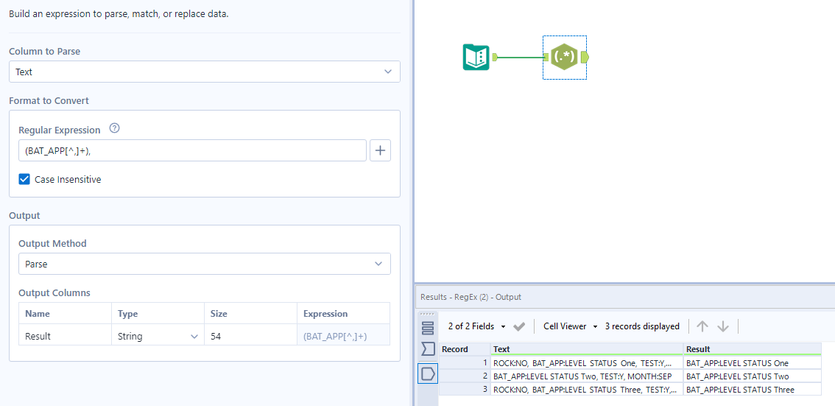
Task: Click the checkmark icon beside fields dropdown
Action: tap(519, 326)
